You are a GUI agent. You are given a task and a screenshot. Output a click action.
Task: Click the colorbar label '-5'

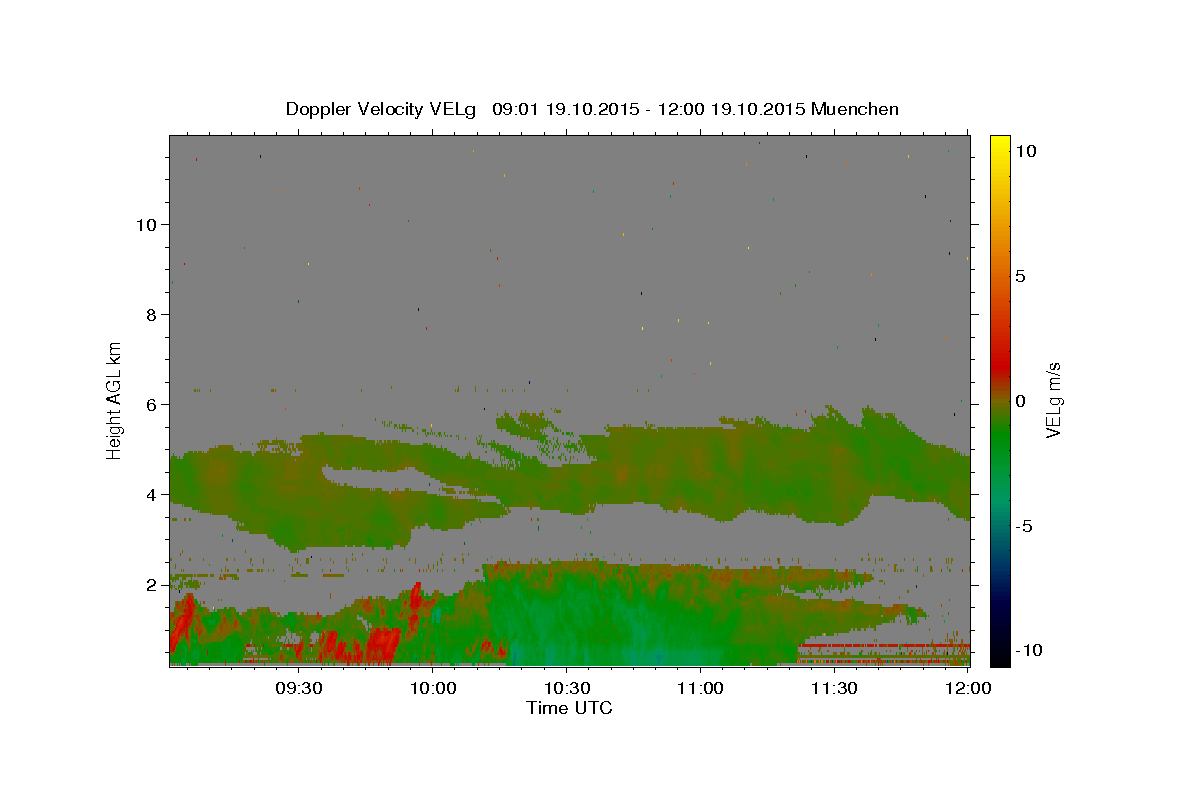pyautogui.click(x=1025, y=526)
